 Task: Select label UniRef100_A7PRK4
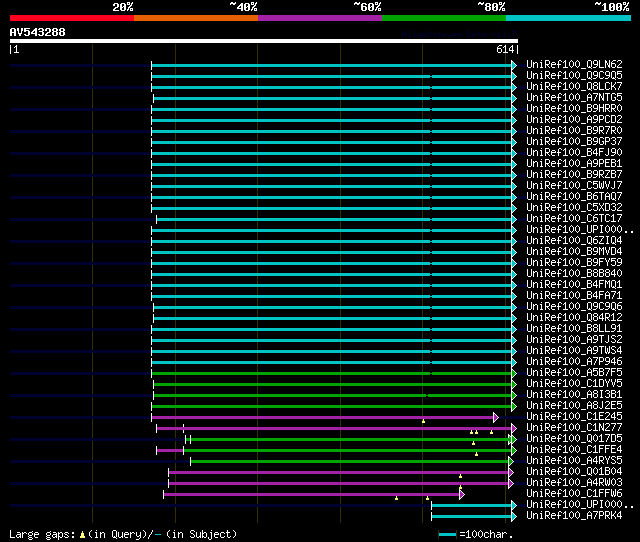(x=574, y=516)
